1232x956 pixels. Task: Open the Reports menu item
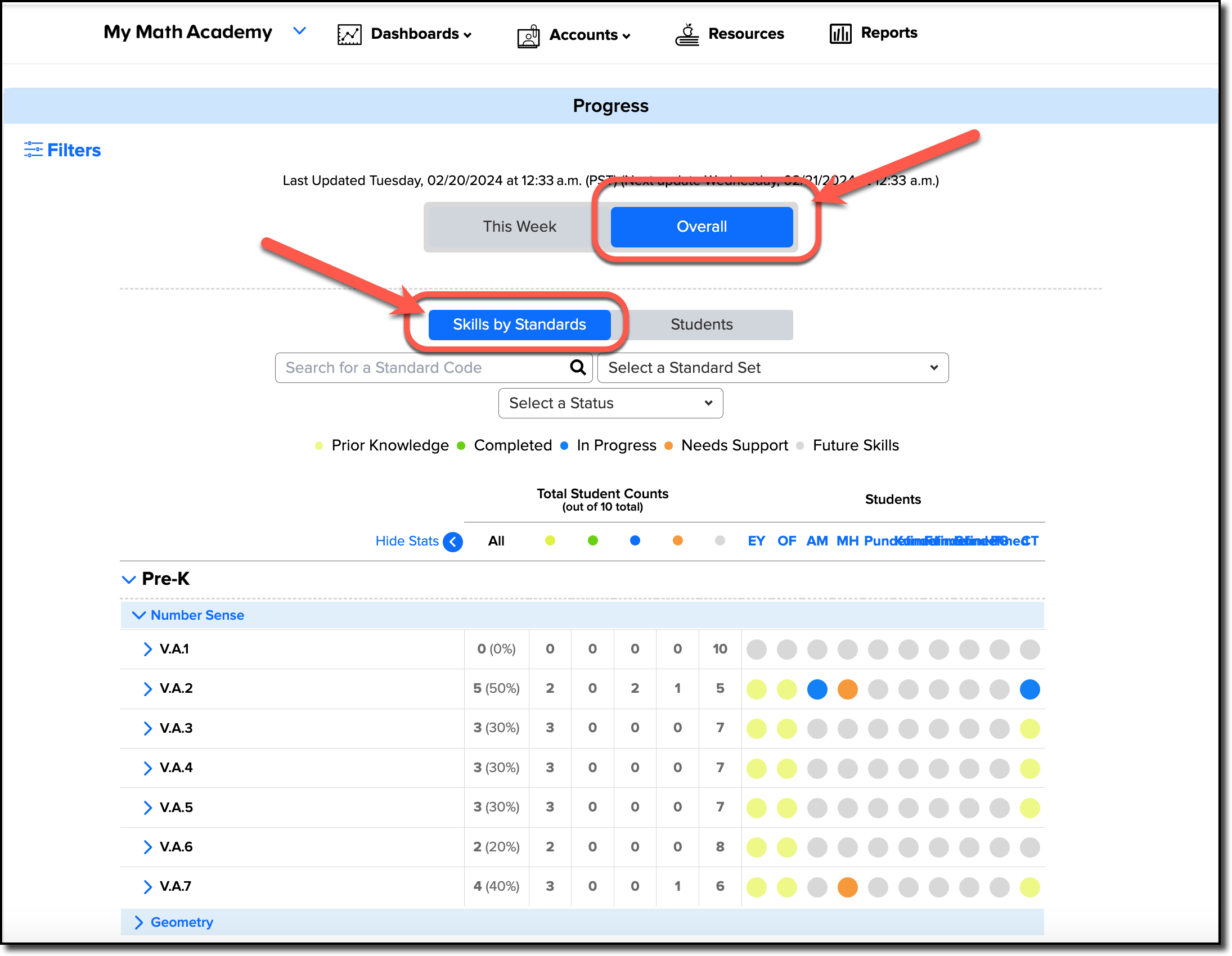point(889,33)
